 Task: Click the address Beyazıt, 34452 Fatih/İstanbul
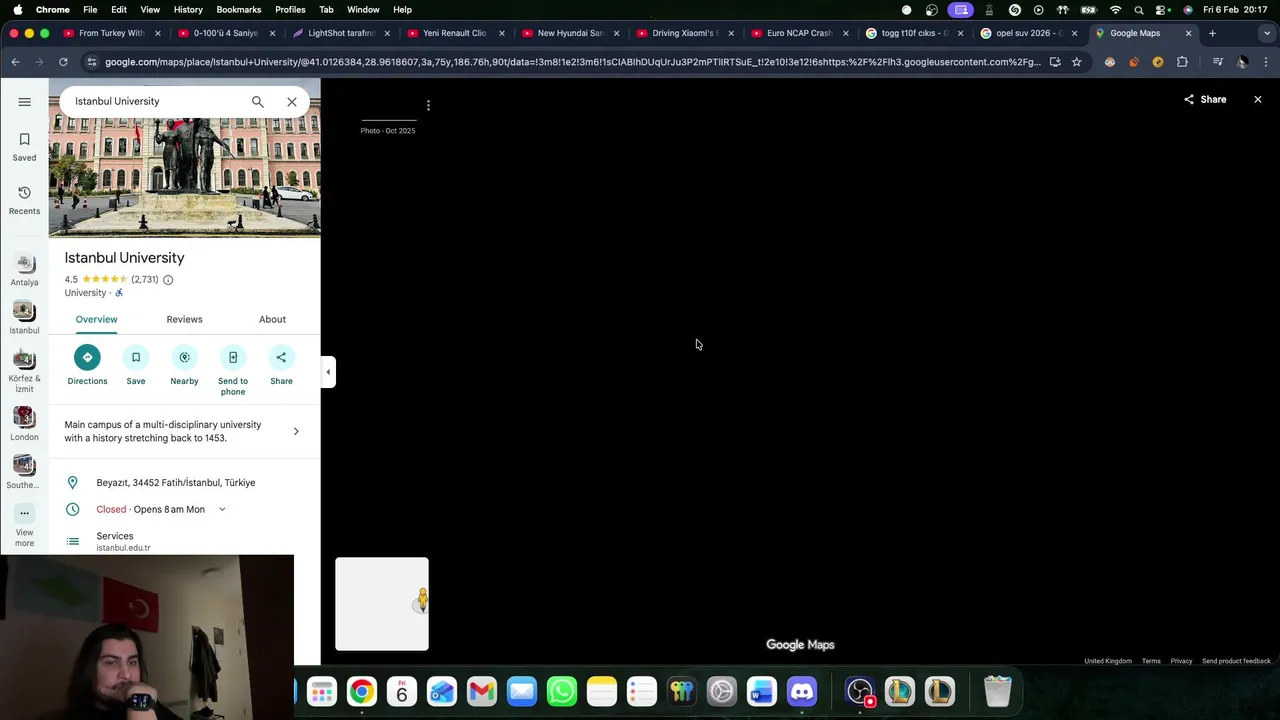176,483
